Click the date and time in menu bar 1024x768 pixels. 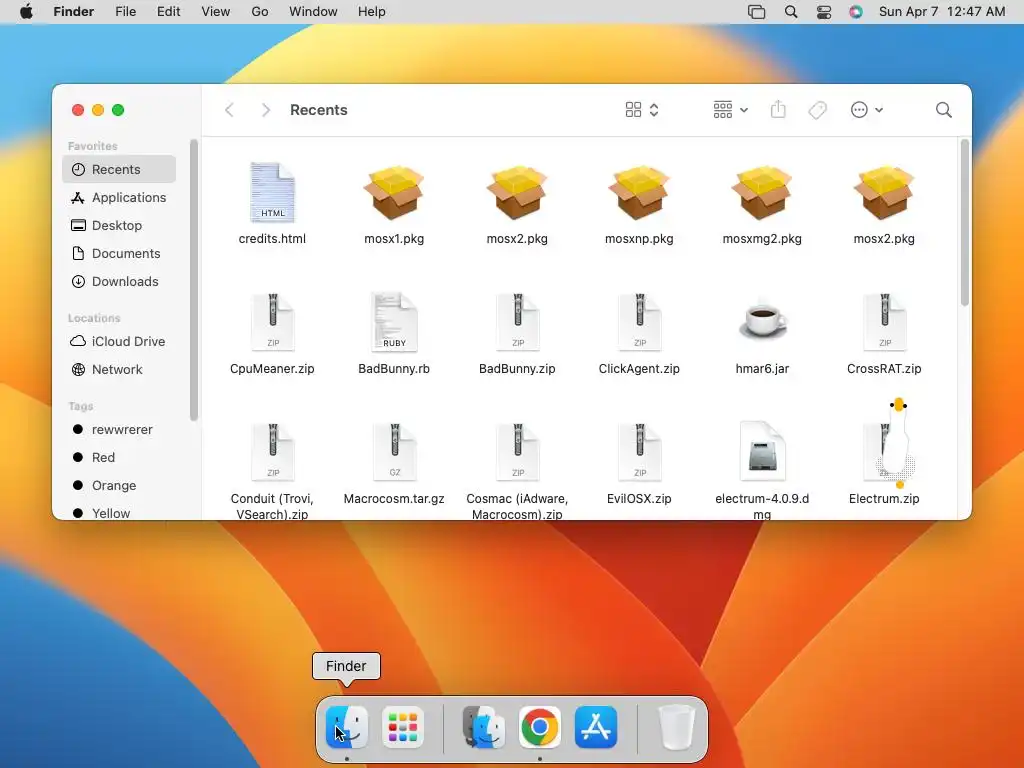tap(942, 12)
